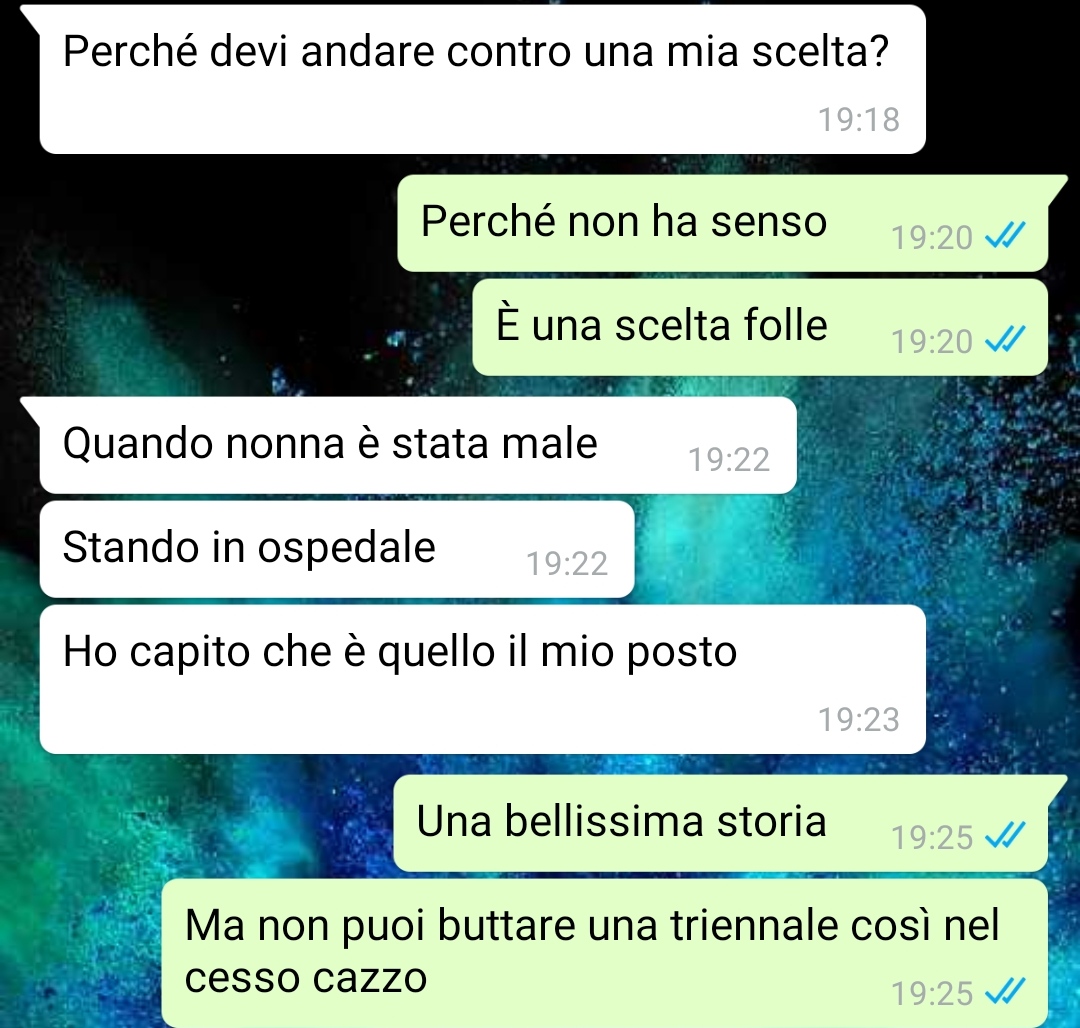The height and width of the screenshot is (1028, 1080).
Task: Tap the 19:25 time on 'Una bellissima storia'
Action: [932, 838]
